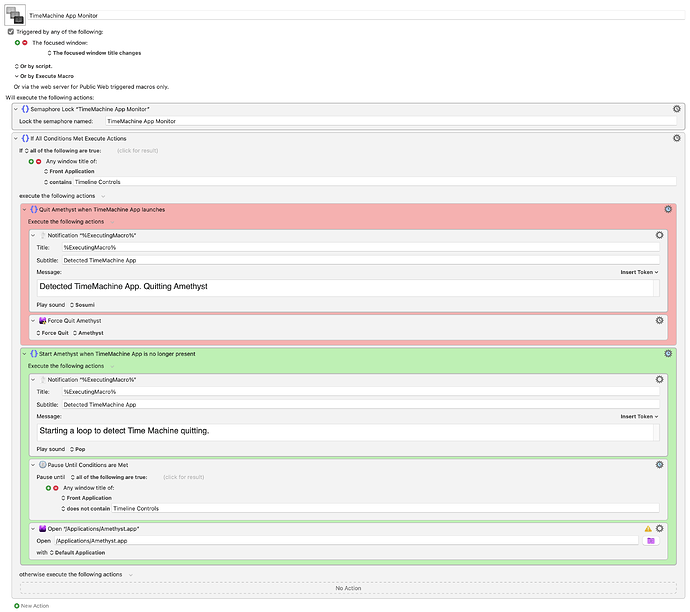Add a condition in the Pause Until action
Image resolution: width=690 pixels, height=612 pixels.
(48, 488)
